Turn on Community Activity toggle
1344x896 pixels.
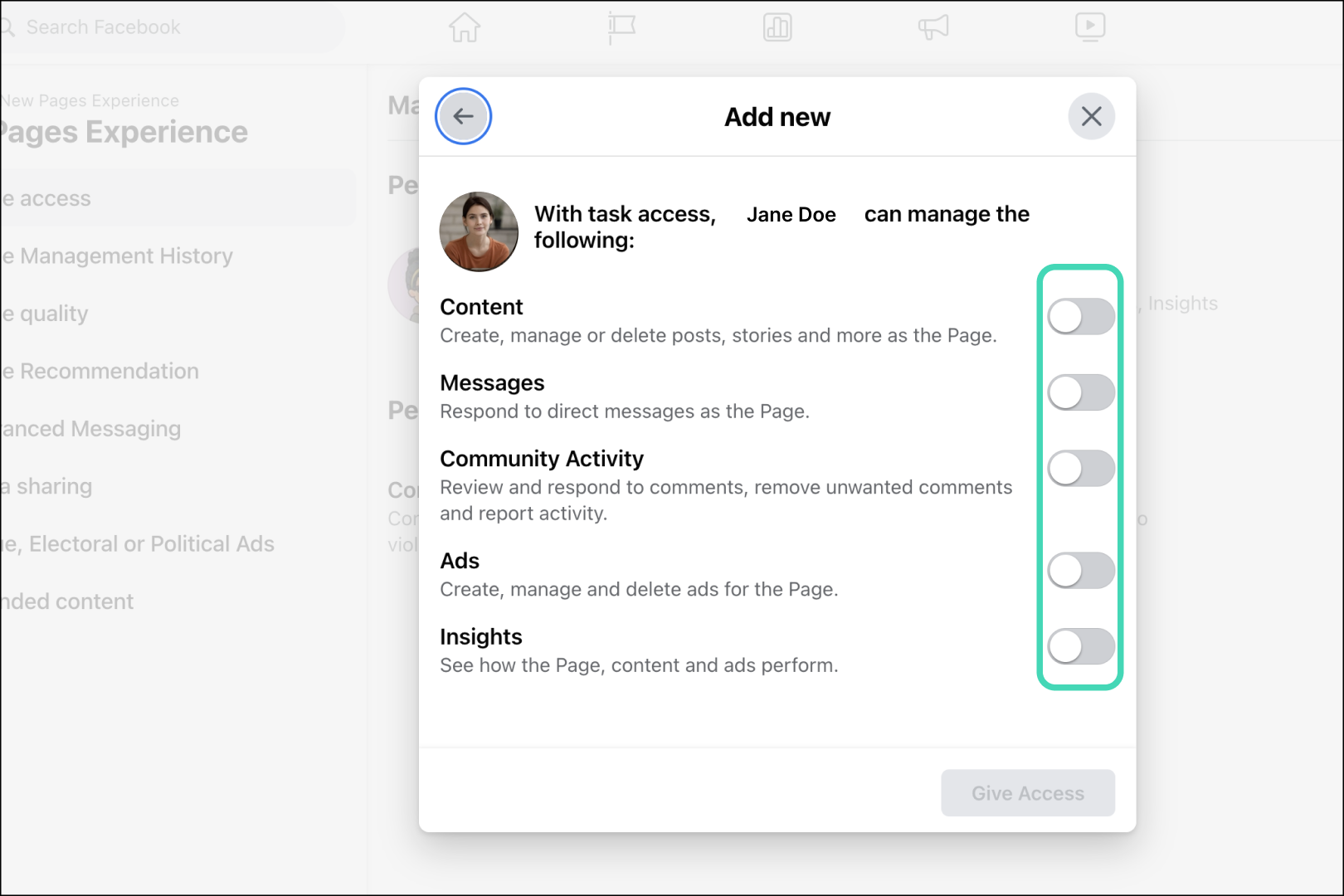pyautogui.click(x=1080, y=468)
